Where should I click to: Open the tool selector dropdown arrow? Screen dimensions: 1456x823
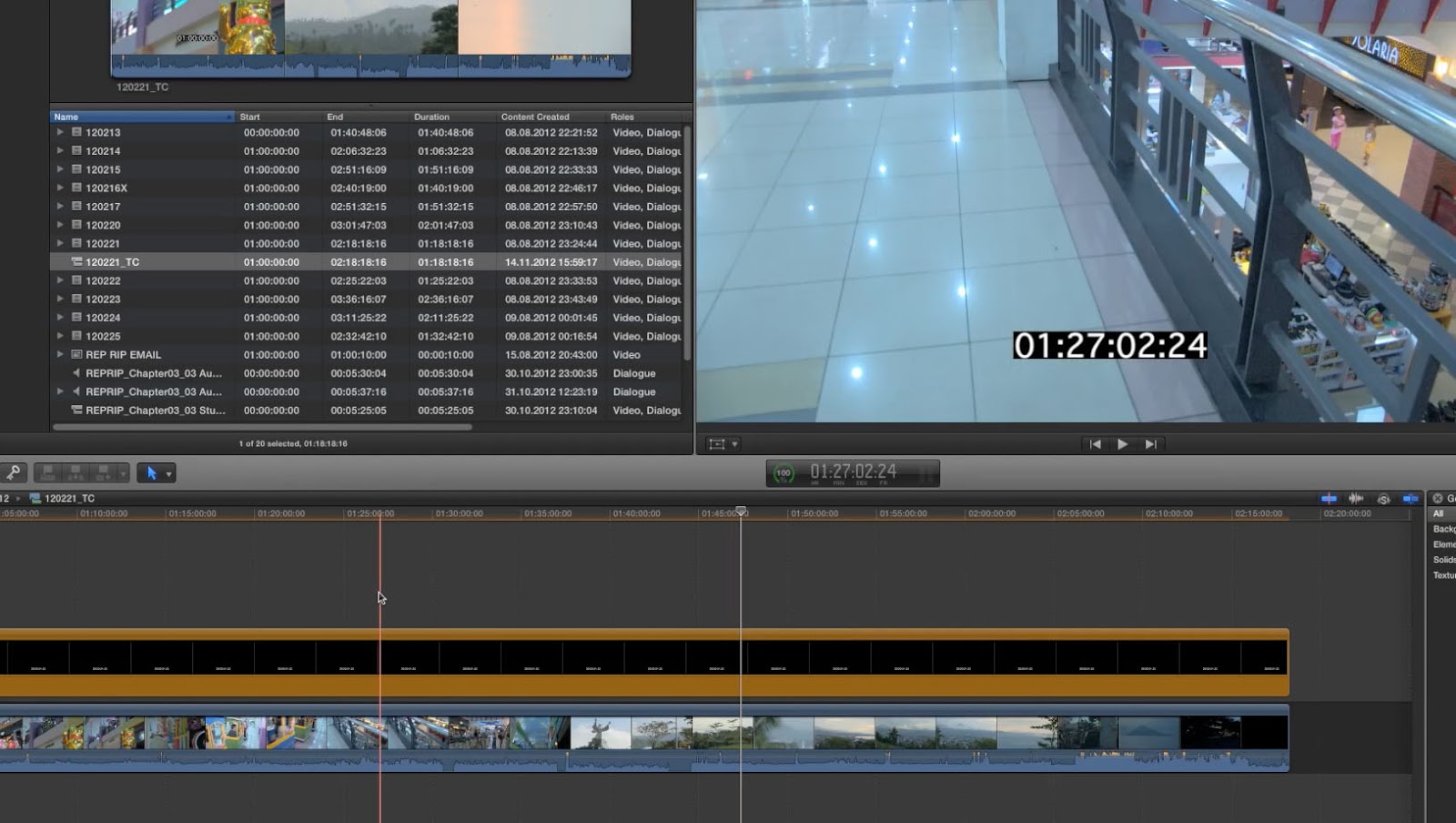click(169, 472)
